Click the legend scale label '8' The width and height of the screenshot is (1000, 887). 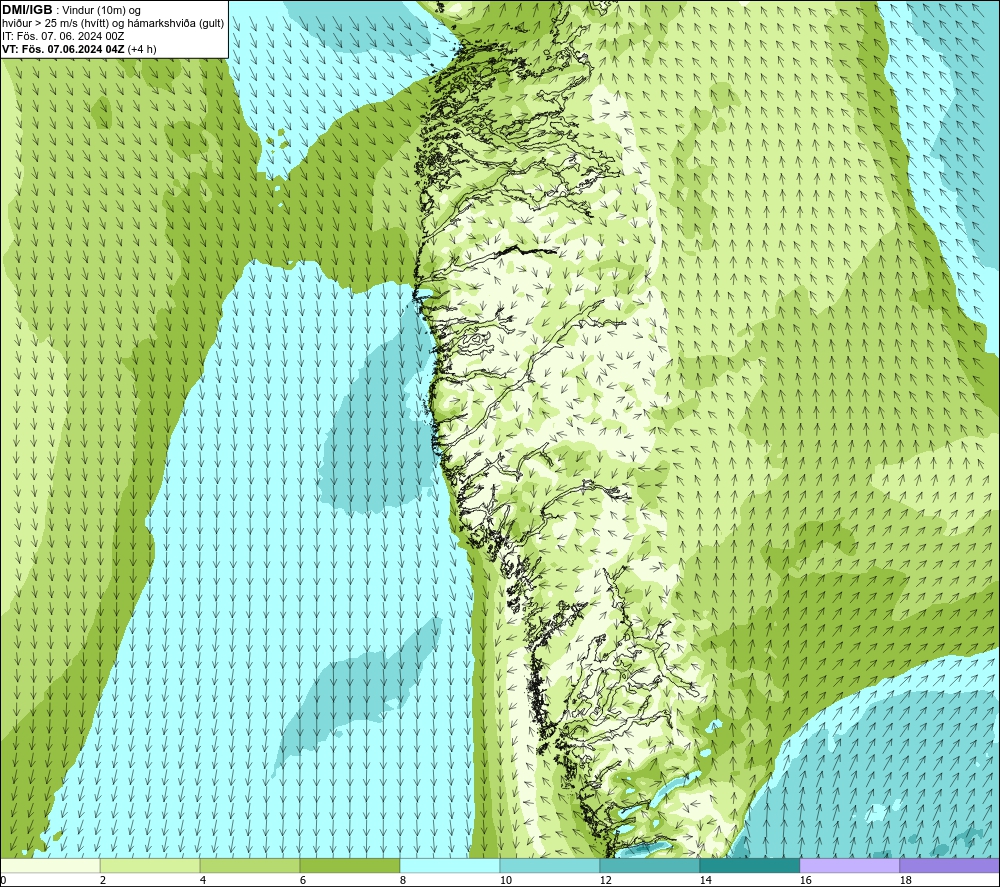point(402,881)
